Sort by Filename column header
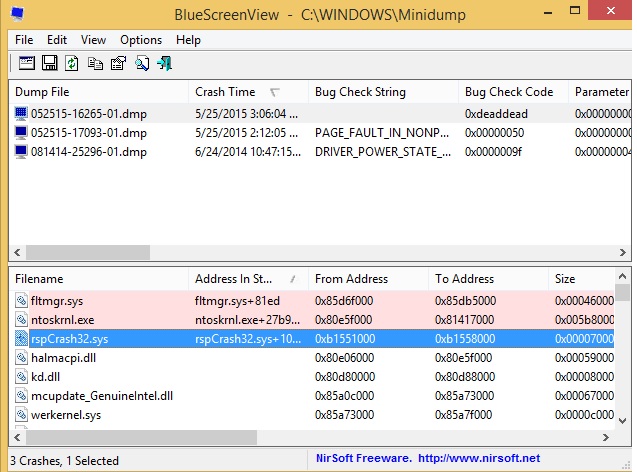This screenshot has width=637, height=472. tap(99, 279)
